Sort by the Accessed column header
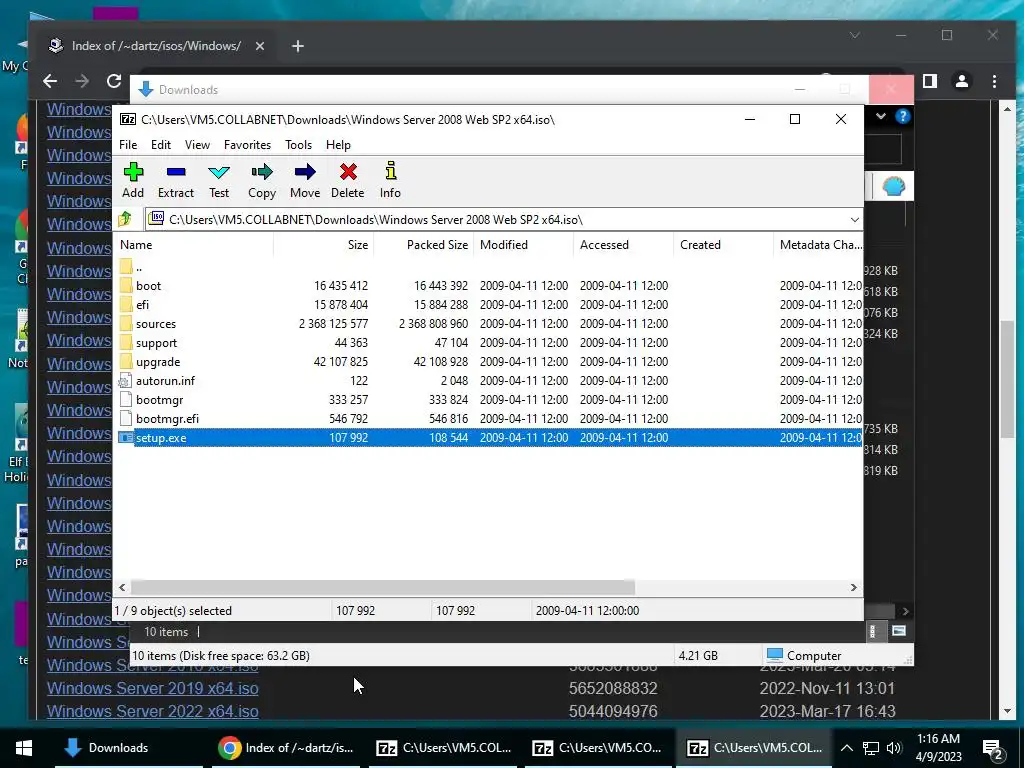 [x=624, y=245]
